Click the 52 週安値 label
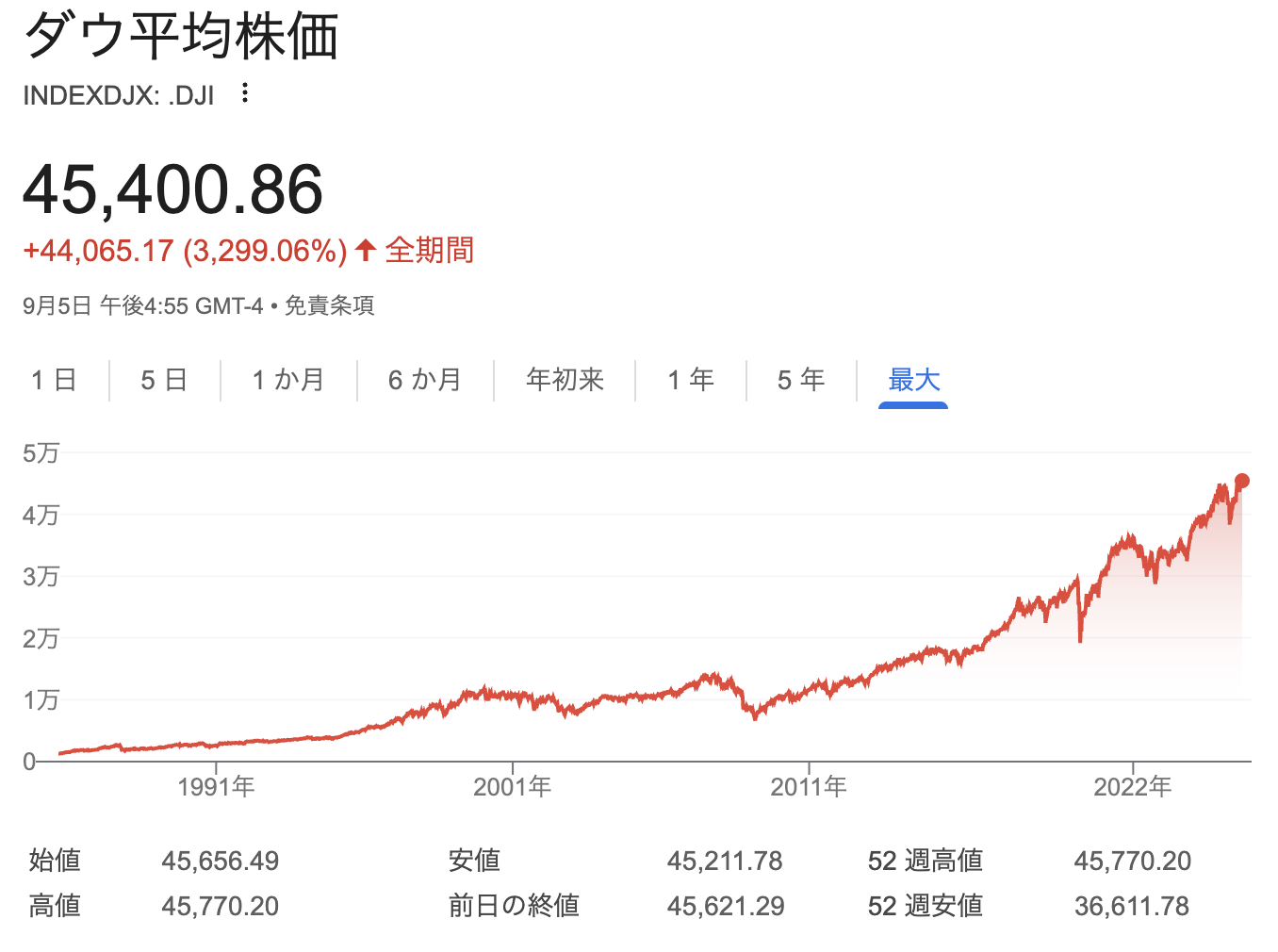 point(926,906)
